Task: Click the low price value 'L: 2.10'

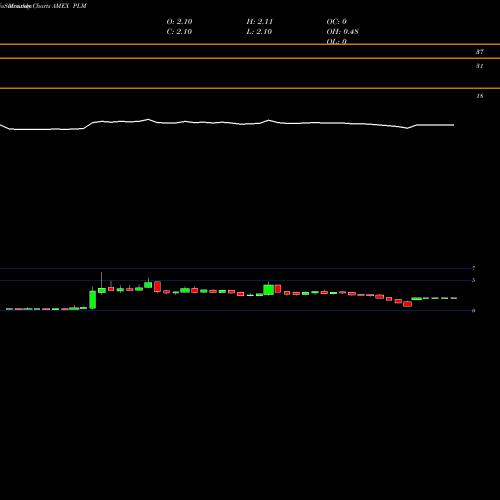Action: (x=259, y=32)
